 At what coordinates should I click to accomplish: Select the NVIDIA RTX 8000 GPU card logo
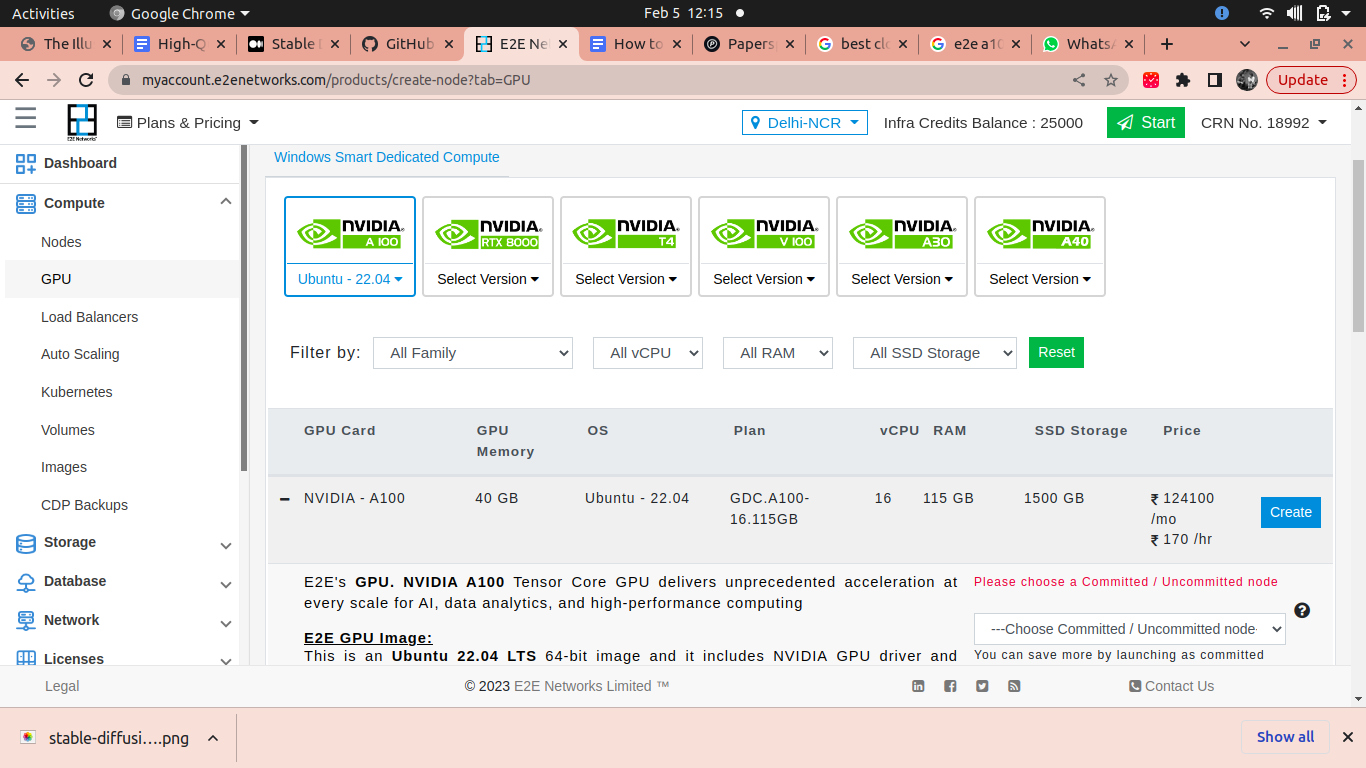point(488,233)
